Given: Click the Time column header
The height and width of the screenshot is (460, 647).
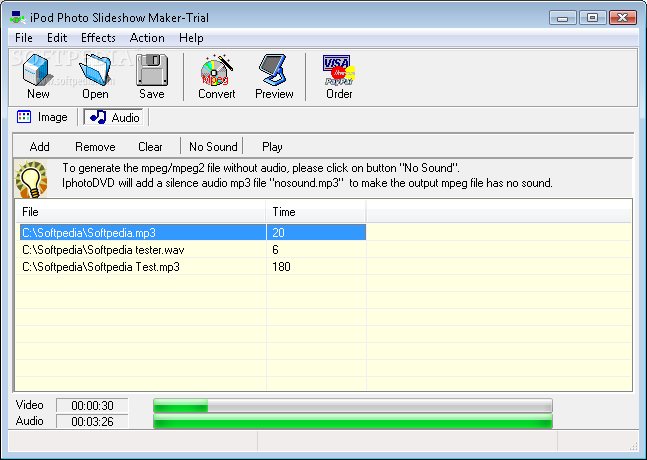Looking at the screenshot, I should tap(316, 212).
